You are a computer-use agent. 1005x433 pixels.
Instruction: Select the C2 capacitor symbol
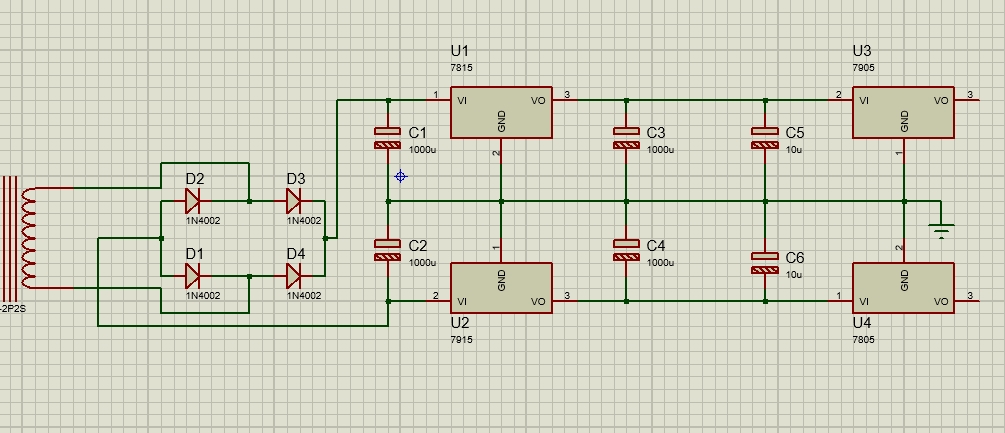tap(388, 250)
